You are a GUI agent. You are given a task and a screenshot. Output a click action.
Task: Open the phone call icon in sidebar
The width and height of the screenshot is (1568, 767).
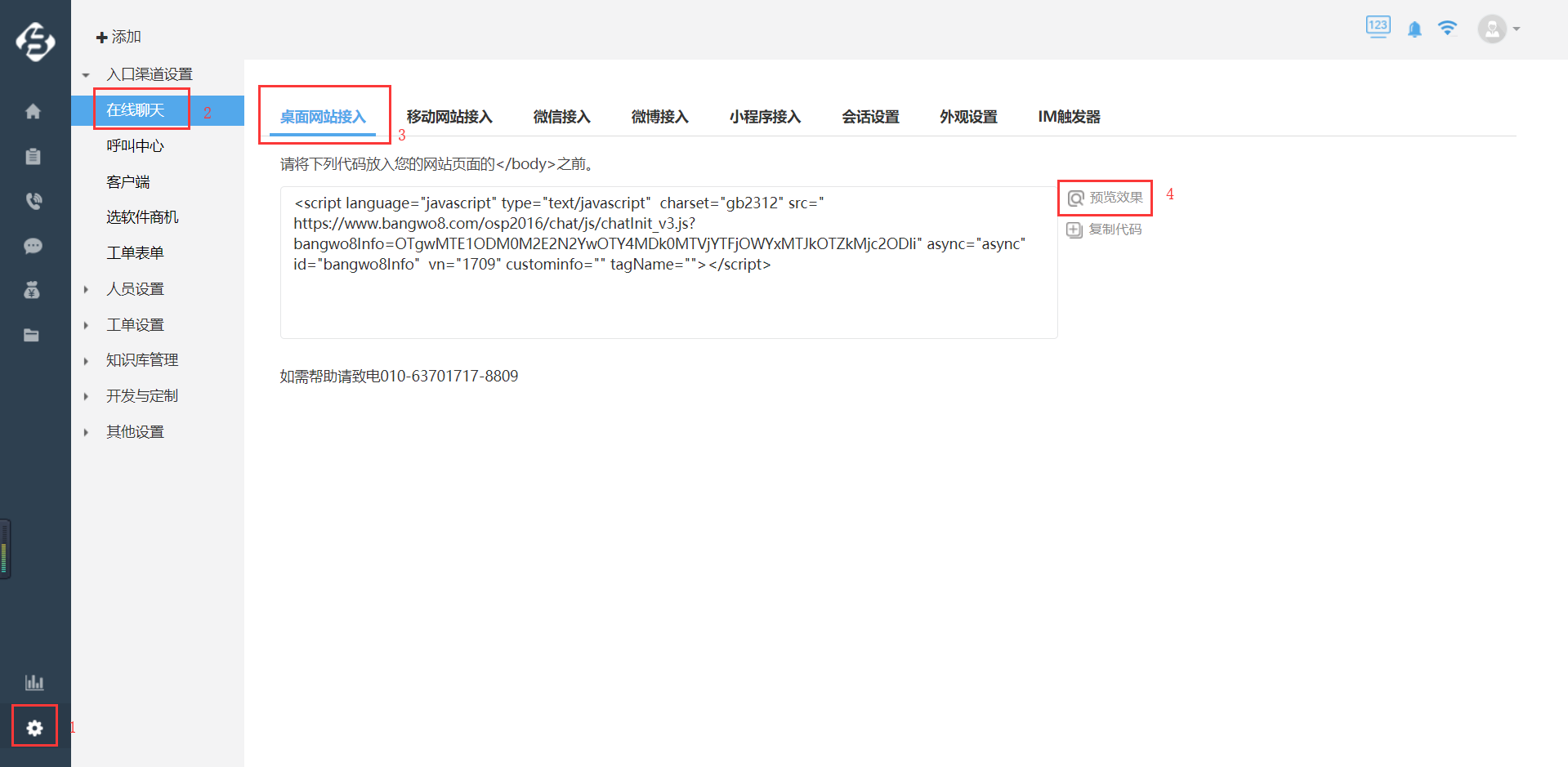point(34,201)
